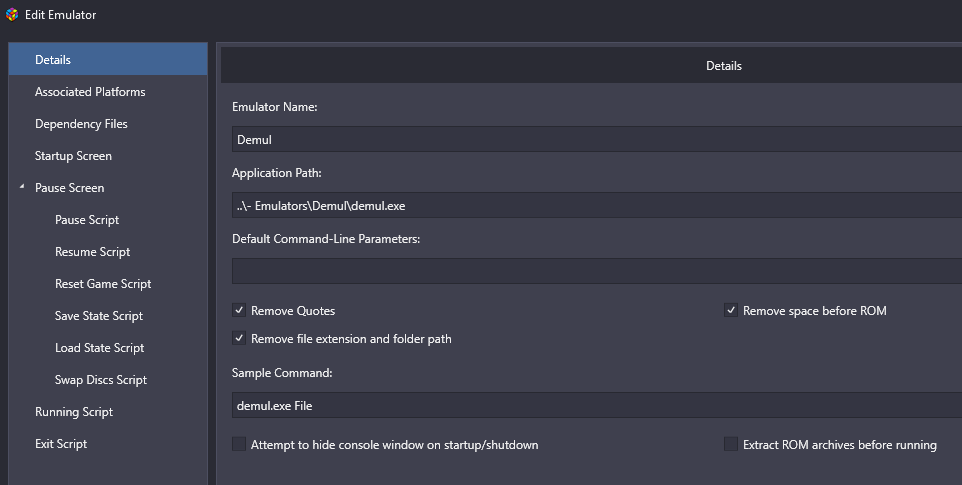The width and height of the screenshot is (962, 485).
Task: Click the Application Path label
Action: point(277,173)
